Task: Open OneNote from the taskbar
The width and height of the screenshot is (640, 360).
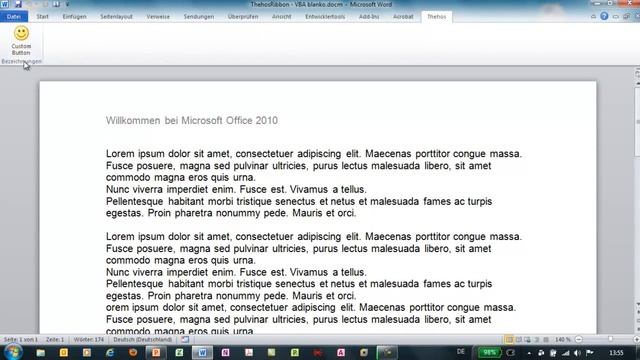Action: pyautogui.click(x=225, y=353)
